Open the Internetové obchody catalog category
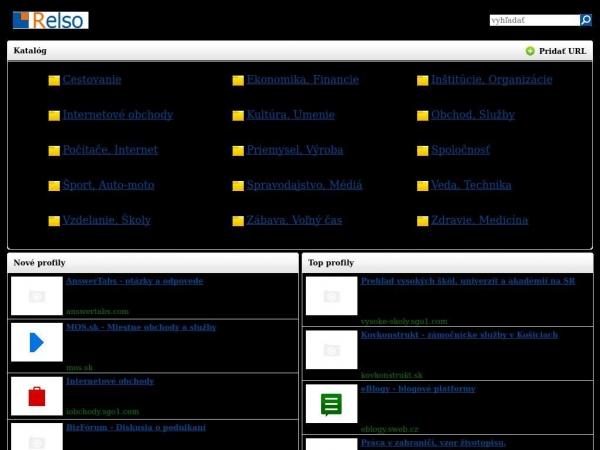 click(x=118, y=115)
